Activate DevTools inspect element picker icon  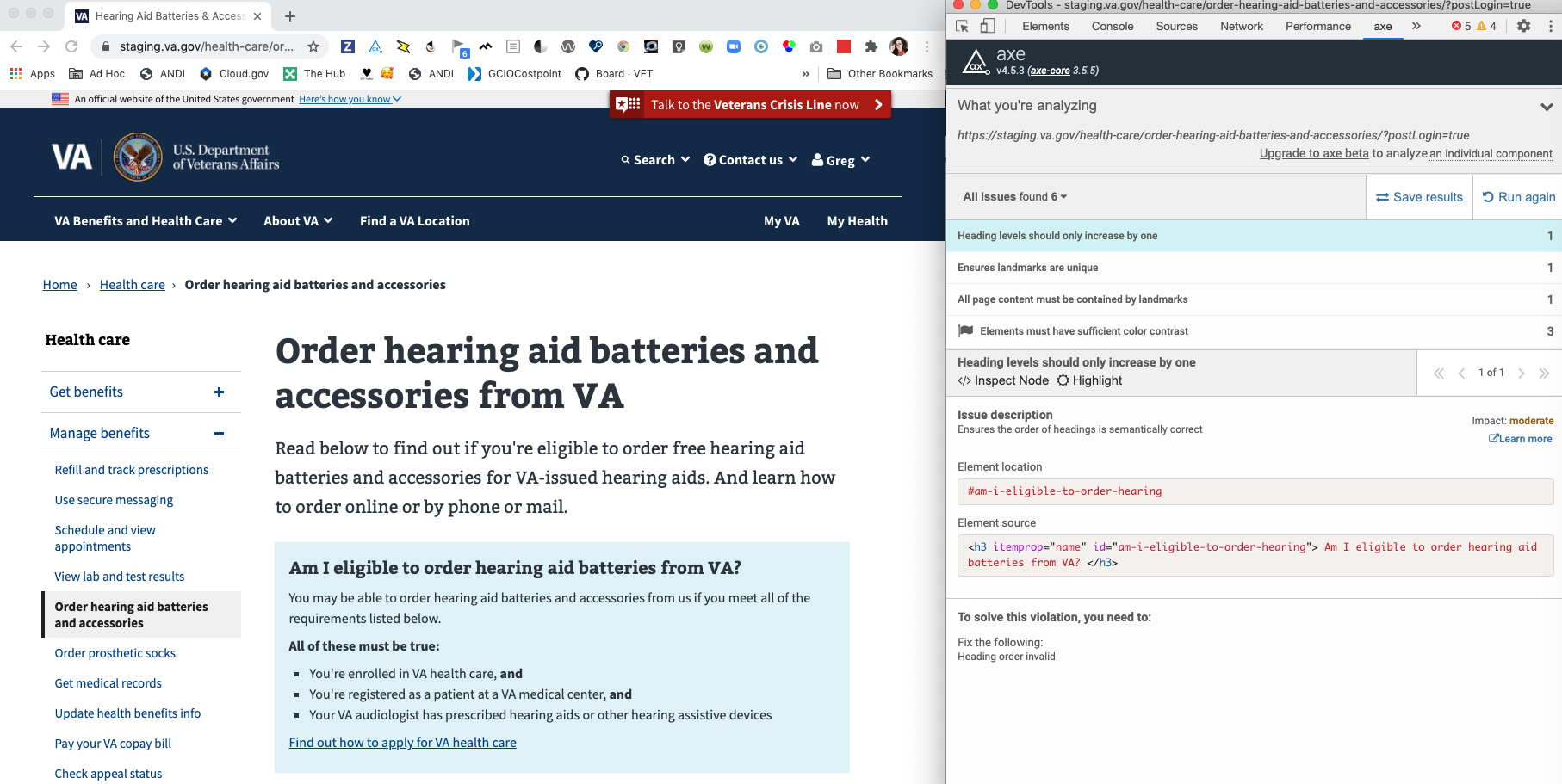(963, 26)
